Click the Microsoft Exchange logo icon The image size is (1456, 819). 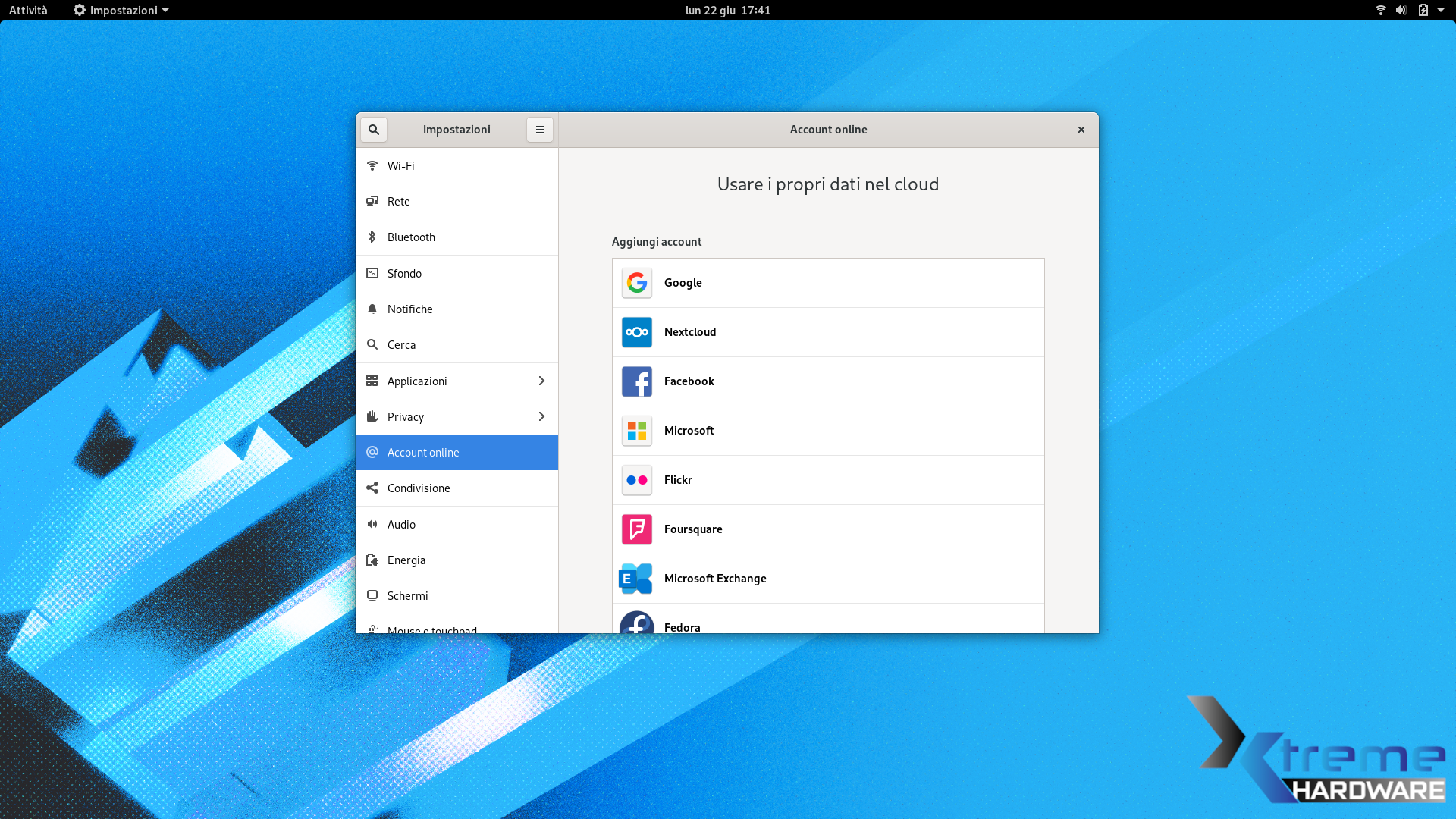(635, 579)
